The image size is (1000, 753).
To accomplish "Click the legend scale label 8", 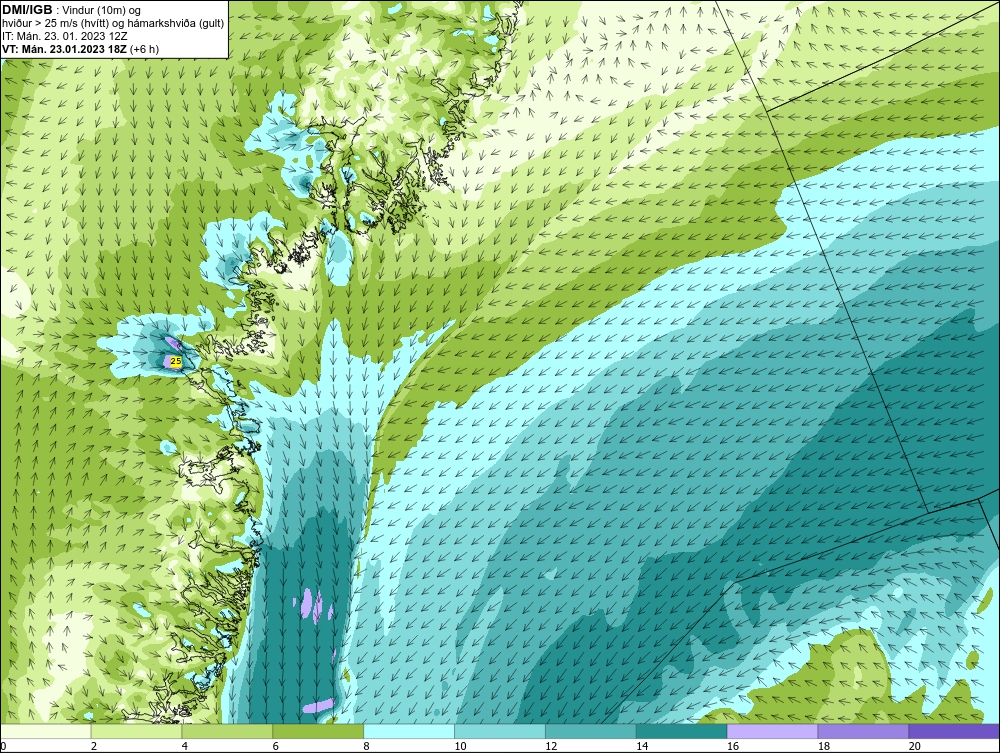I will click(x=366, y=746).
